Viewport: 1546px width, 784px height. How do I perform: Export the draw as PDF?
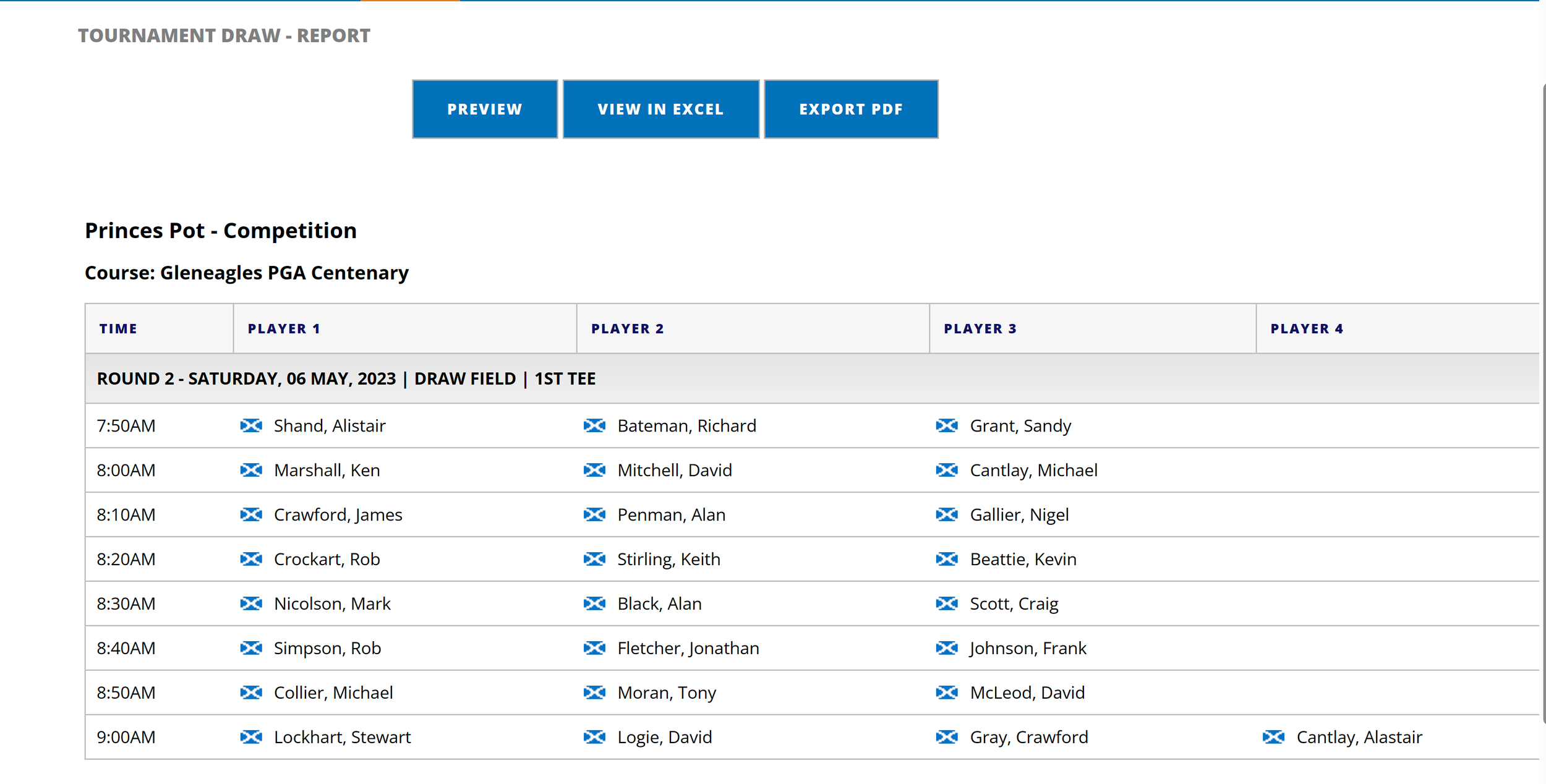(851, 109)
